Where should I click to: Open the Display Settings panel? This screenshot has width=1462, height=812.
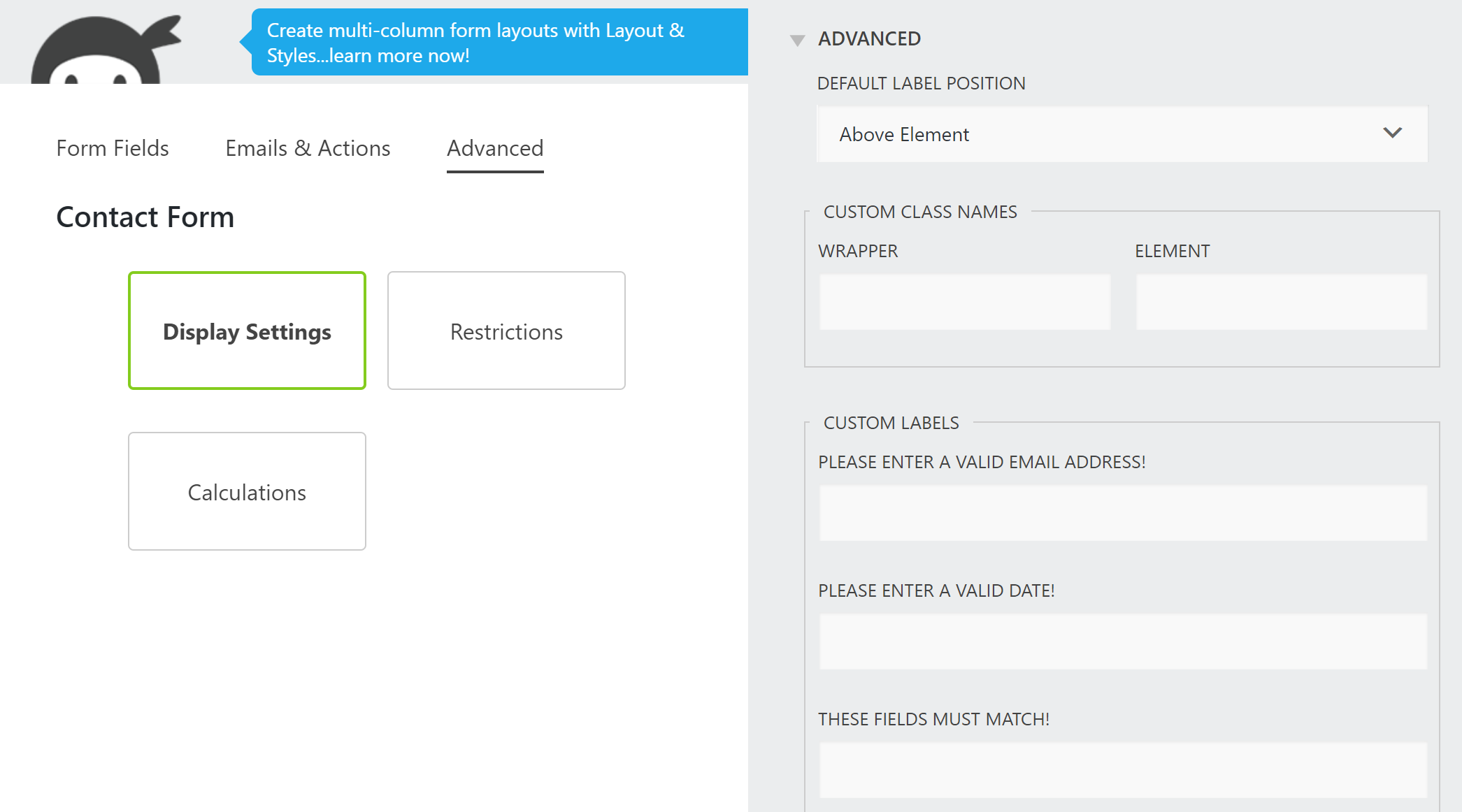coord(247,331)
